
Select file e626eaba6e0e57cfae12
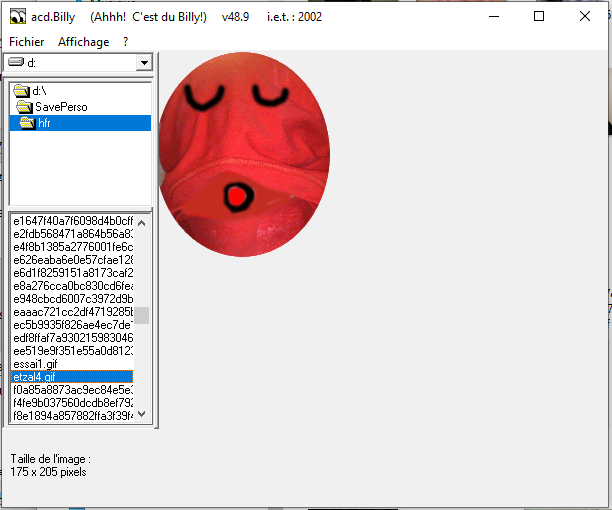tap(73, 260)
